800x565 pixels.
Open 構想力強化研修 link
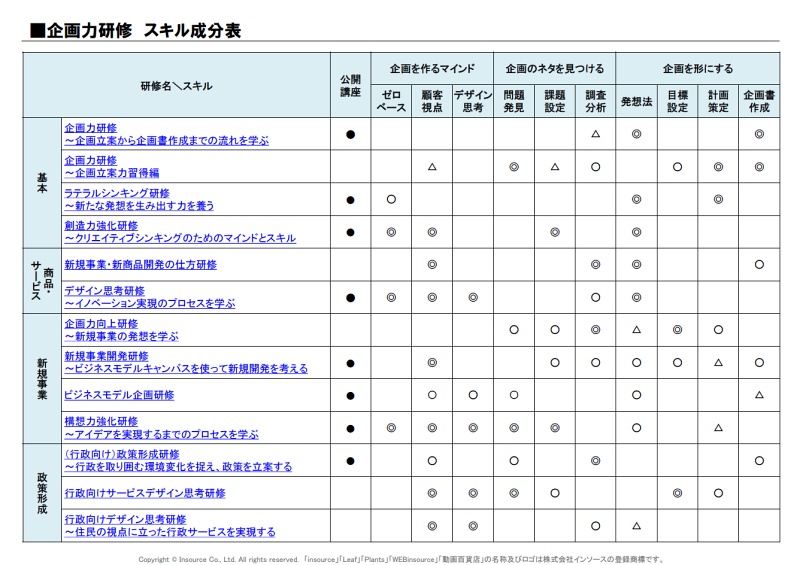pyautogui.click(x=161, y=428)
